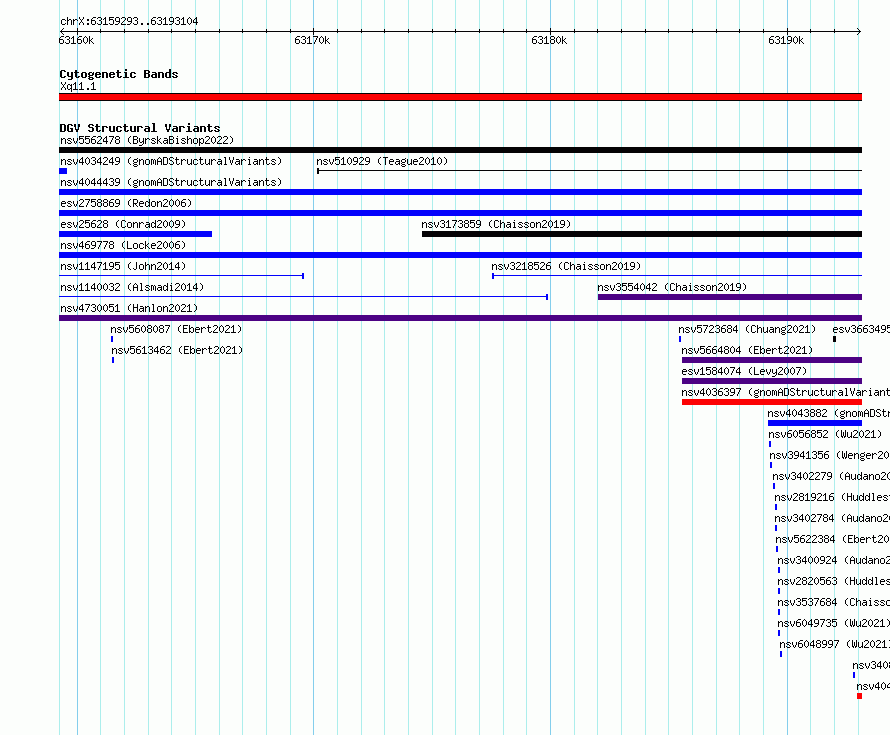Click the 63170k ruler tick label
Screen dimensions: 890x735
312,40
